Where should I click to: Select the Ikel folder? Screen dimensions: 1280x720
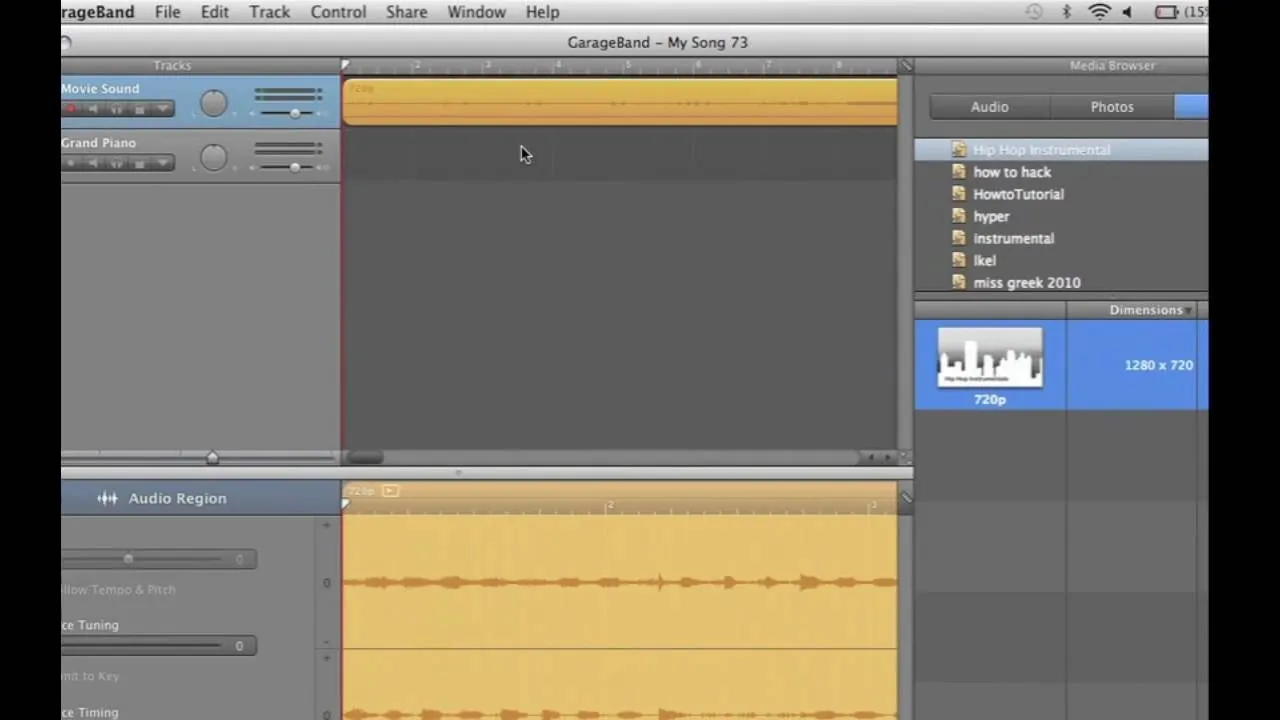[1062, 260]
